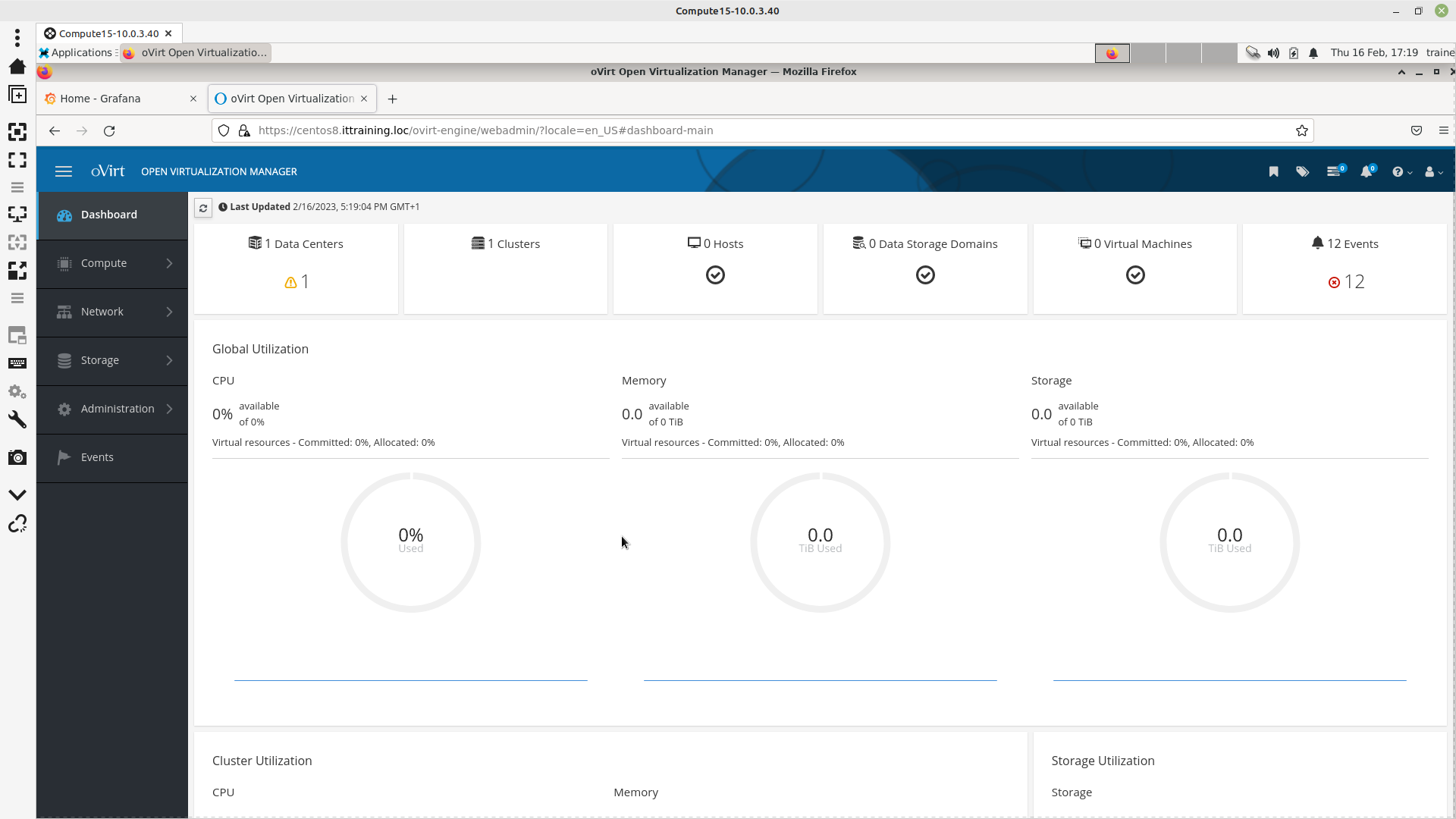
Task: Click the Firefox reload page button
Action: pos(109,130)
